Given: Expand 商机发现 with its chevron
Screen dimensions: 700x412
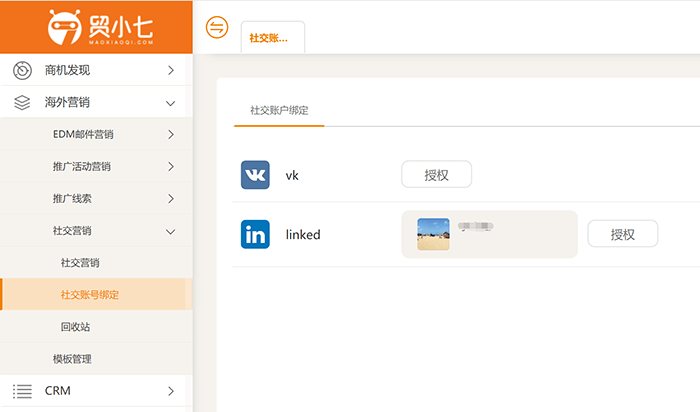Looking at the screenshot, I should [x=171, y=71].
